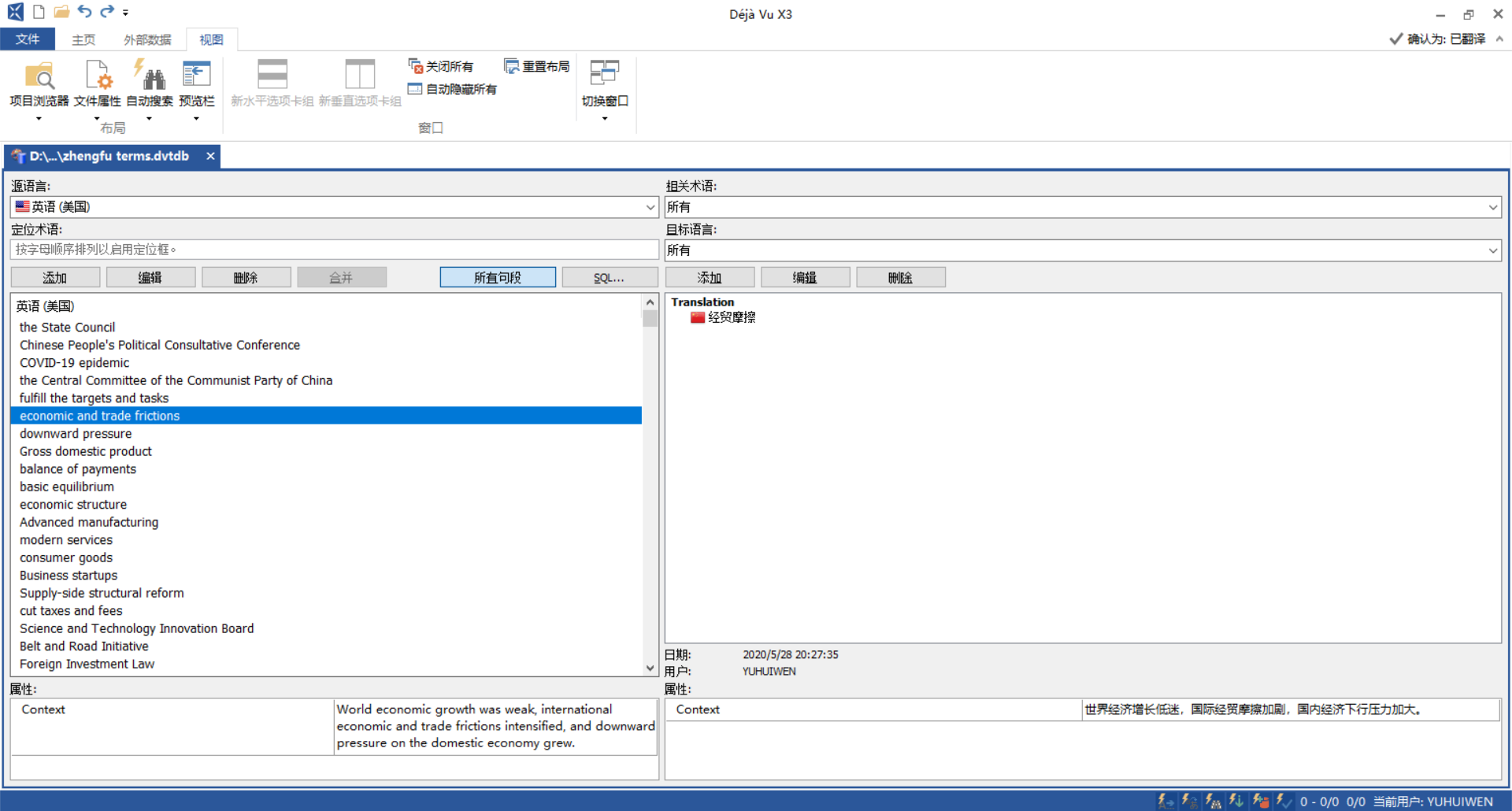Viewport: 1512px width, 811px height.
Task: Click the lightning database-add icon in status bar
Action: pos(1260,801)
